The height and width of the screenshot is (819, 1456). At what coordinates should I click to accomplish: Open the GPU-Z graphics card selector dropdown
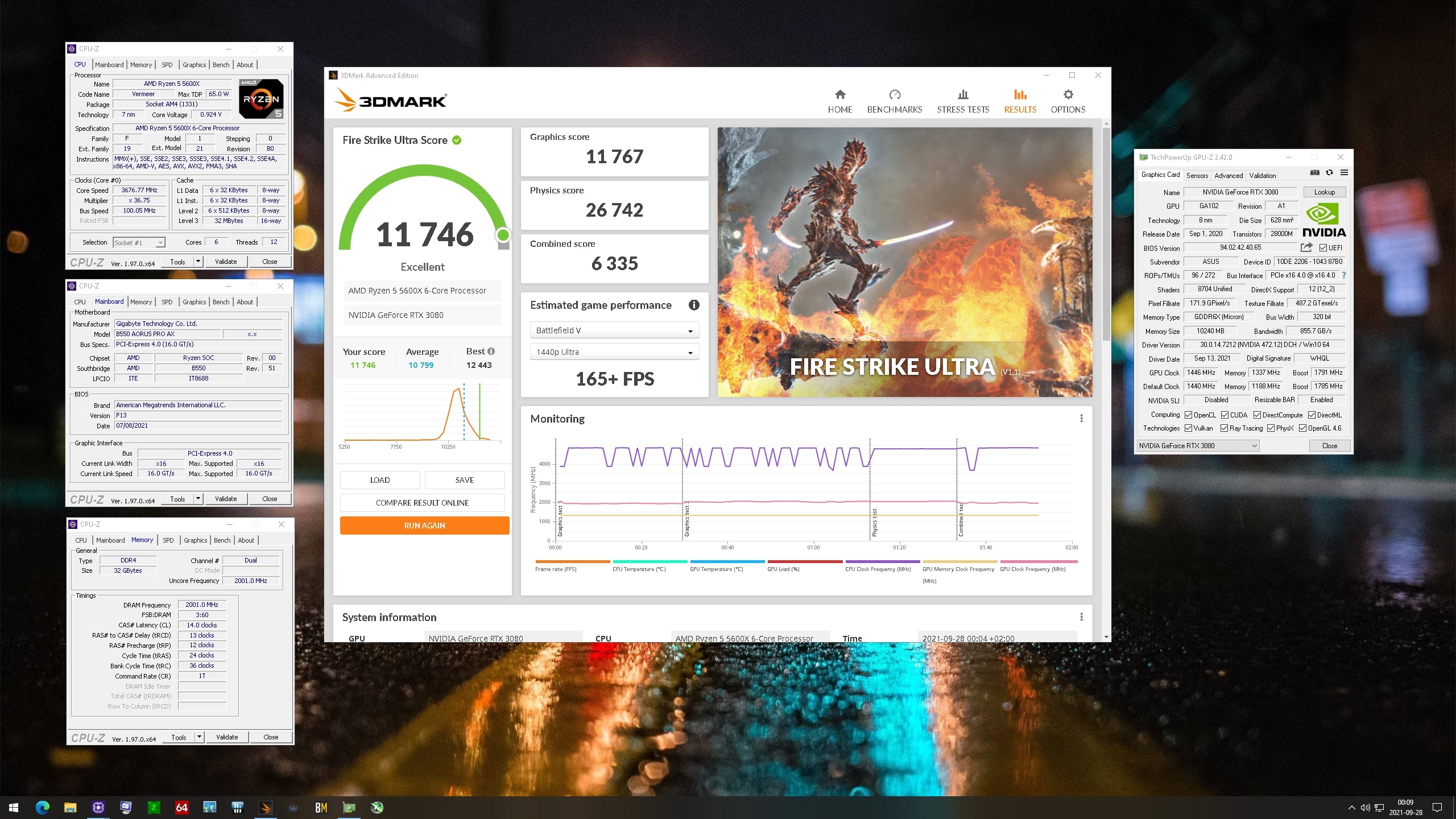1198,446
